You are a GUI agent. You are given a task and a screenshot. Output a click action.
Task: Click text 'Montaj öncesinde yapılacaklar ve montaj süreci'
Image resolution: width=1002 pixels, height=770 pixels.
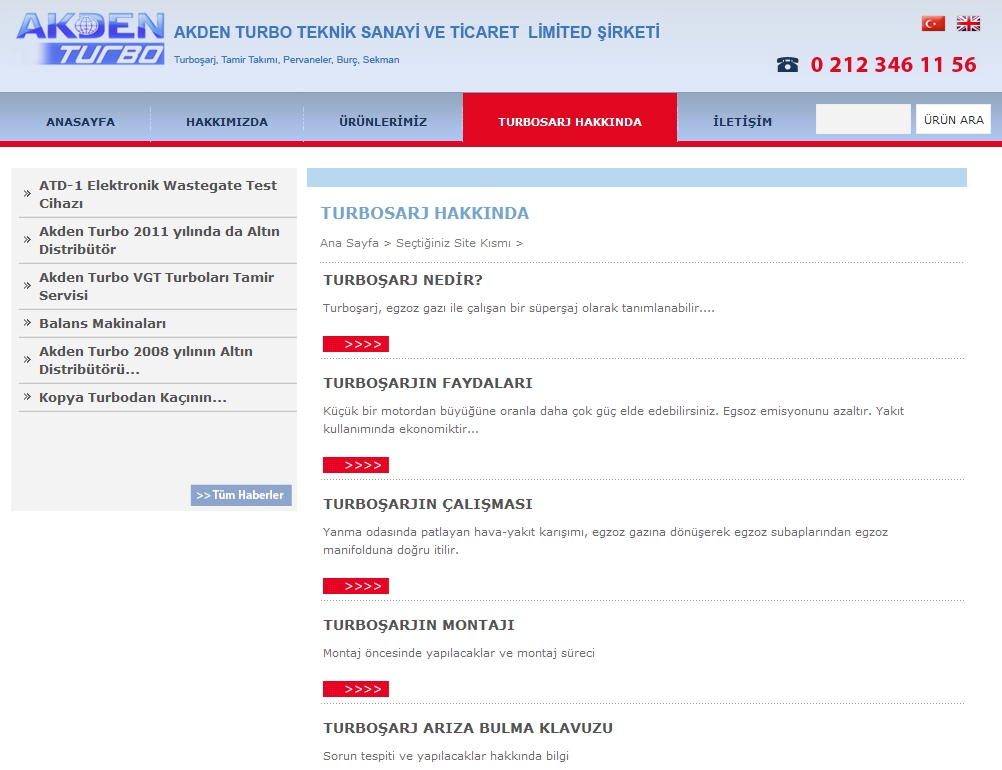459,653
